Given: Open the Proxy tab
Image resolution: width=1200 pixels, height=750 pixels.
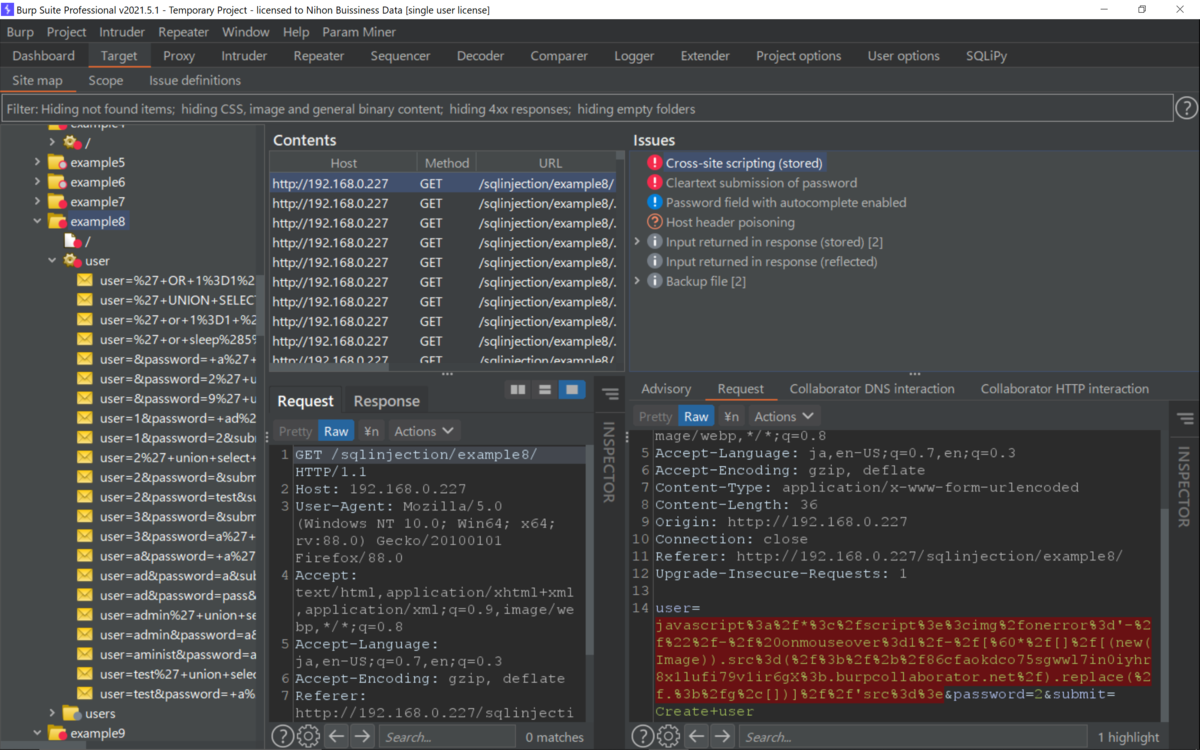Looking at the screenshot, I should tap(179, 56).
